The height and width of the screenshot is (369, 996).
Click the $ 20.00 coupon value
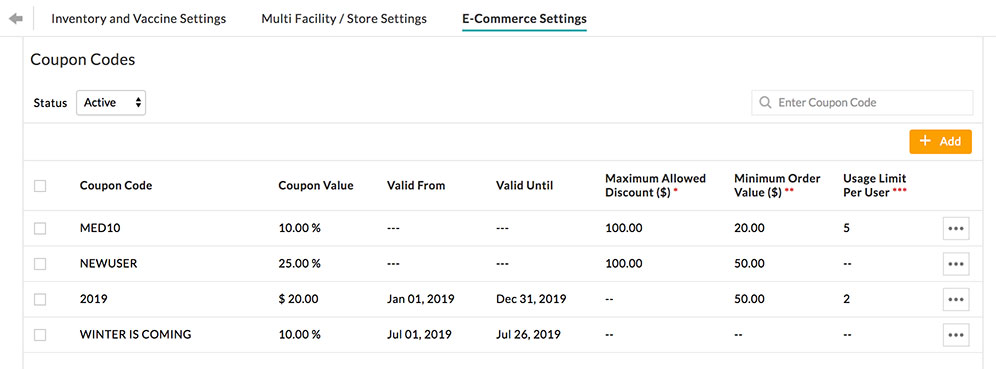(299, 299)
